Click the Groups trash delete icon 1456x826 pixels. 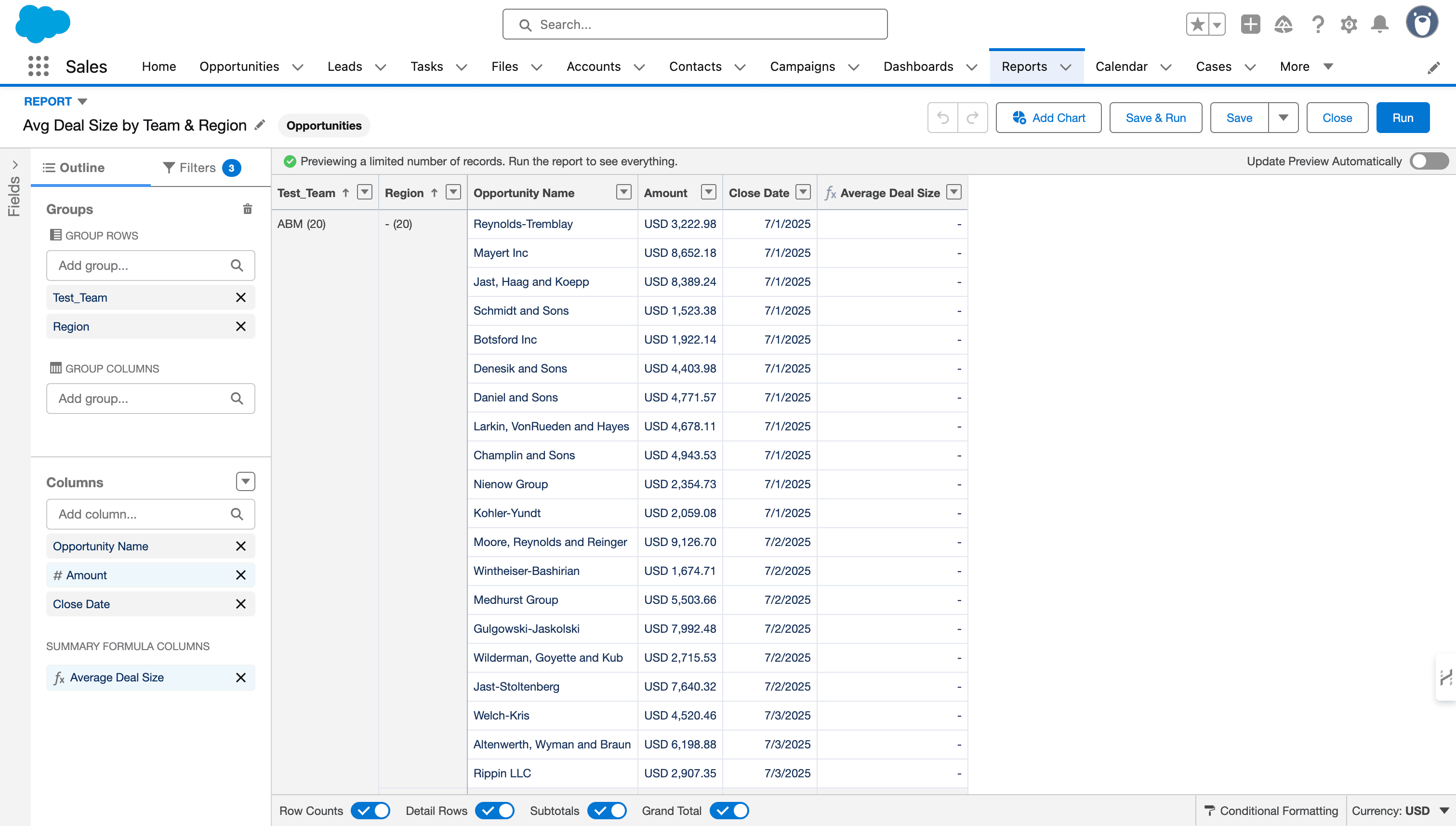coord(247,209)
